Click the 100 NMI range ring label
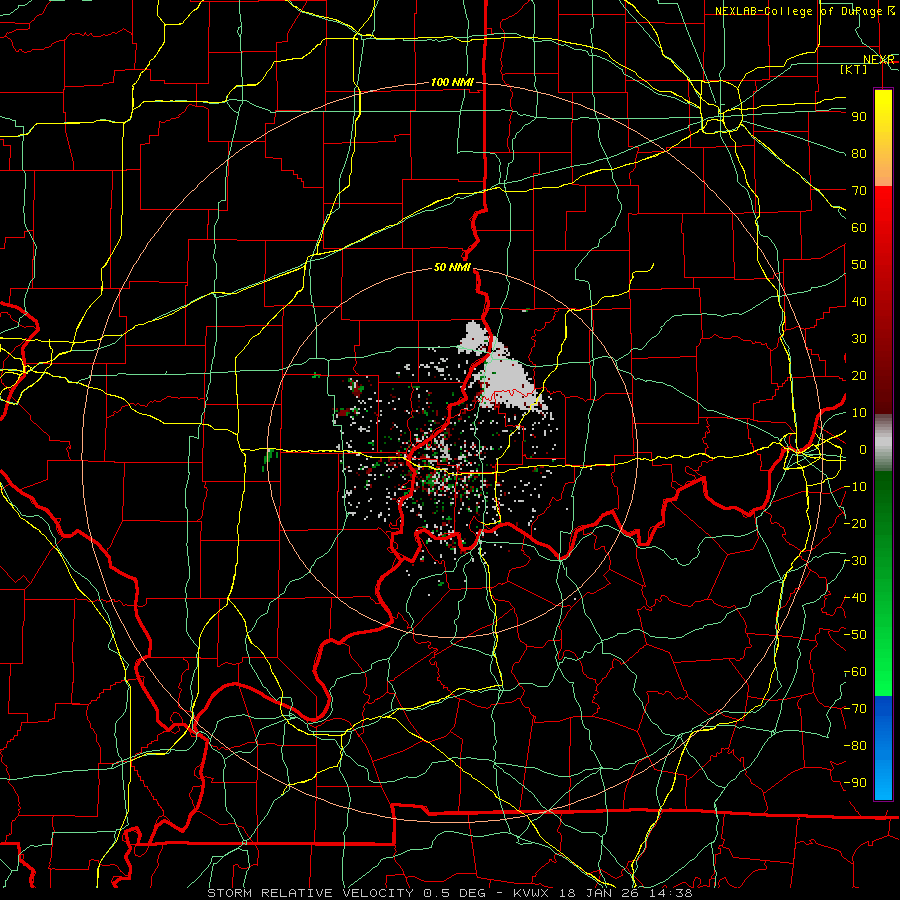Screen dimensions: 900x900 451,83
